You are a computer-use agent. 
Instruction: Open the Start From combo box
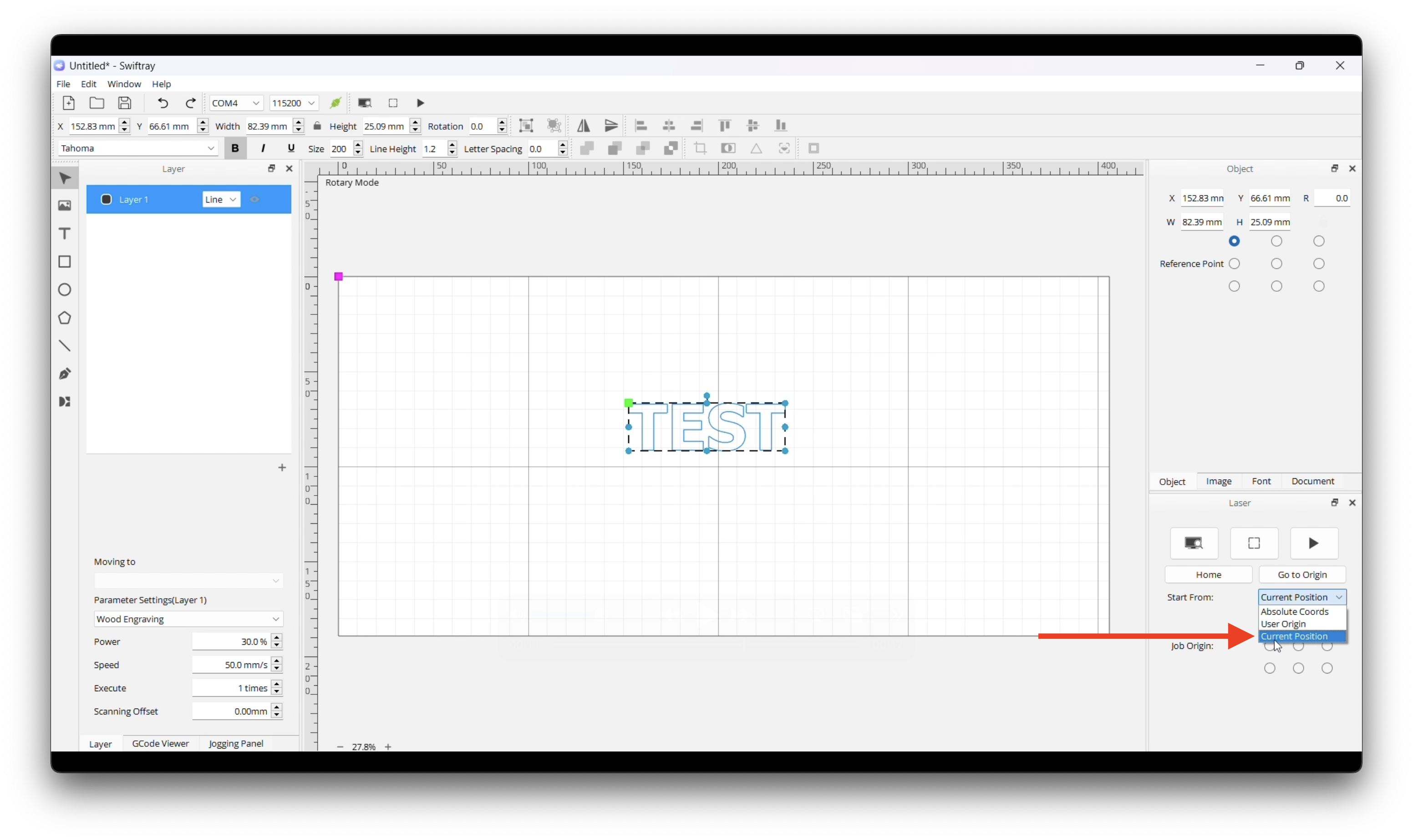(1302, 597)
